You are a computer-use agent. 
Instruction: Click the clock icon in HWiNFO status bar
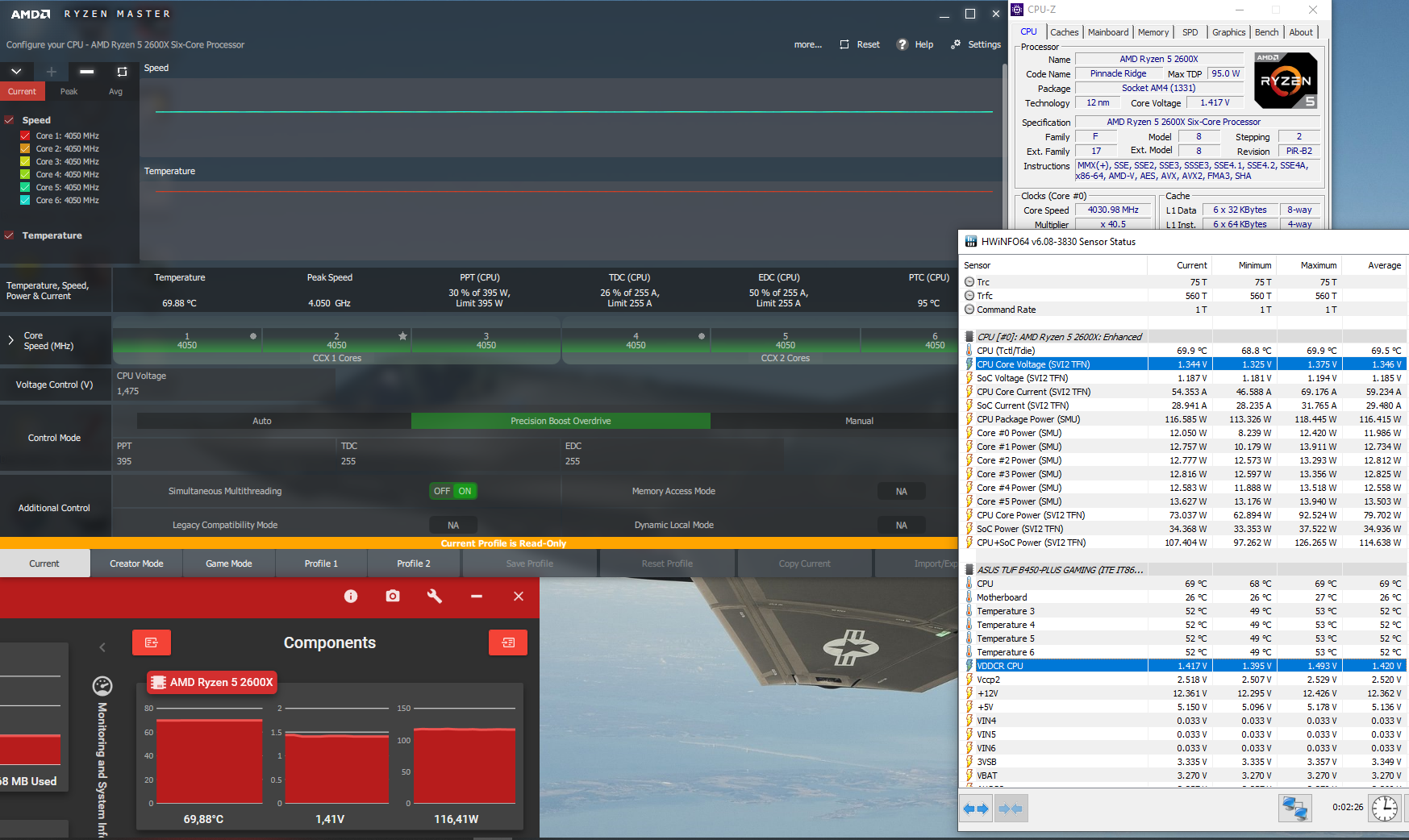coord(1384,809)
